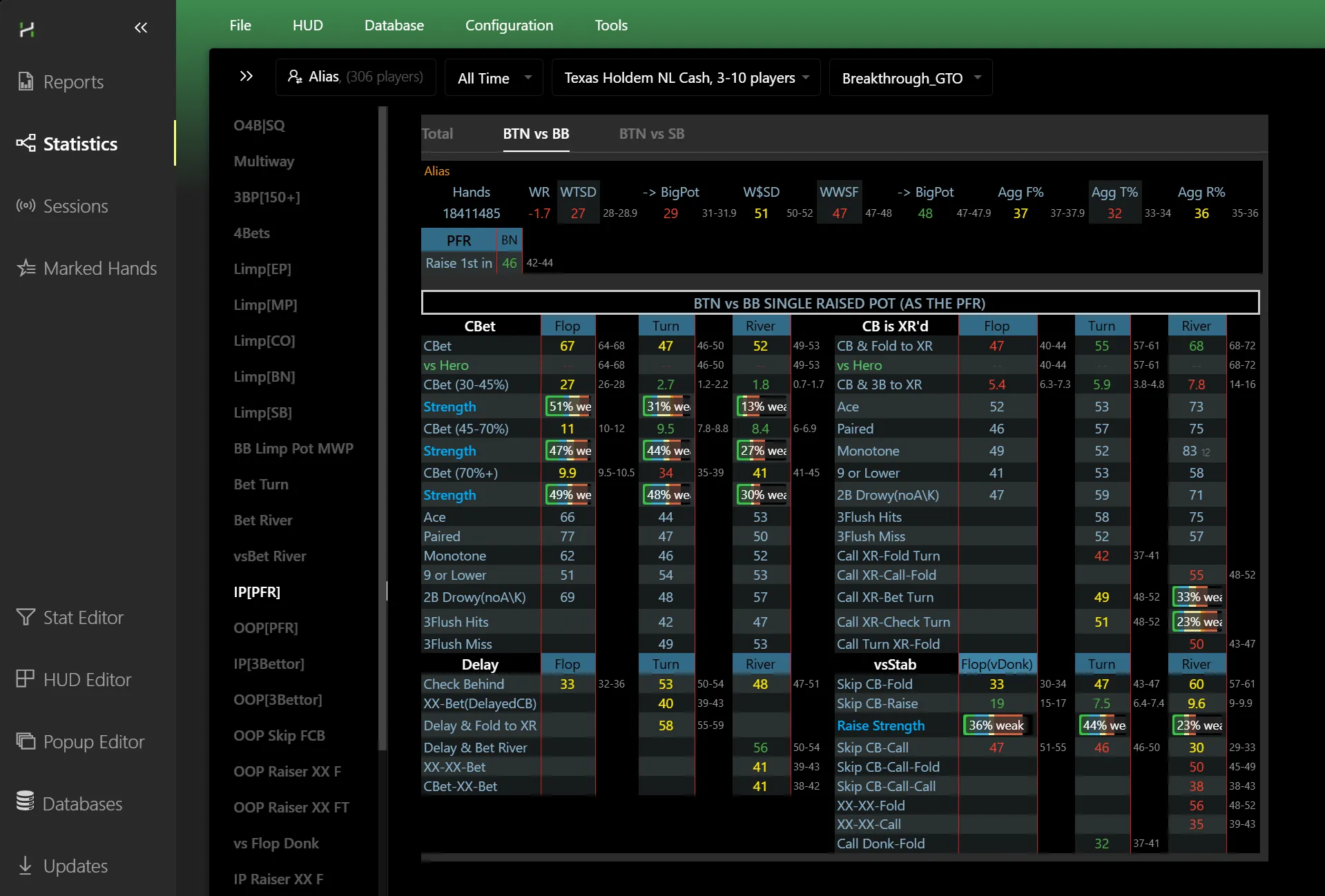Open the All Time date dropdown

point(494,78)
